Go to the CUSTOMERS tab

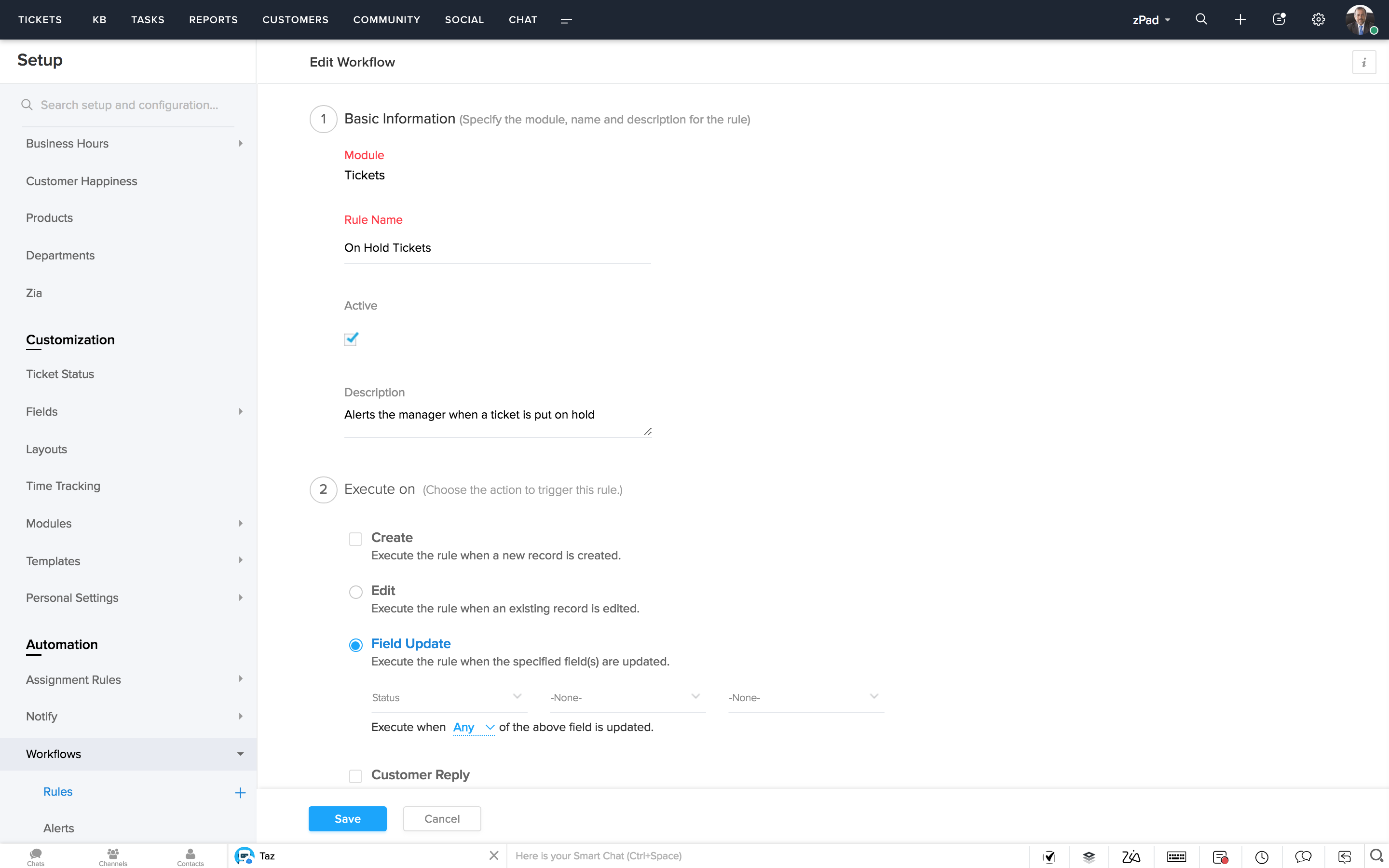click(x=295, y=19)
